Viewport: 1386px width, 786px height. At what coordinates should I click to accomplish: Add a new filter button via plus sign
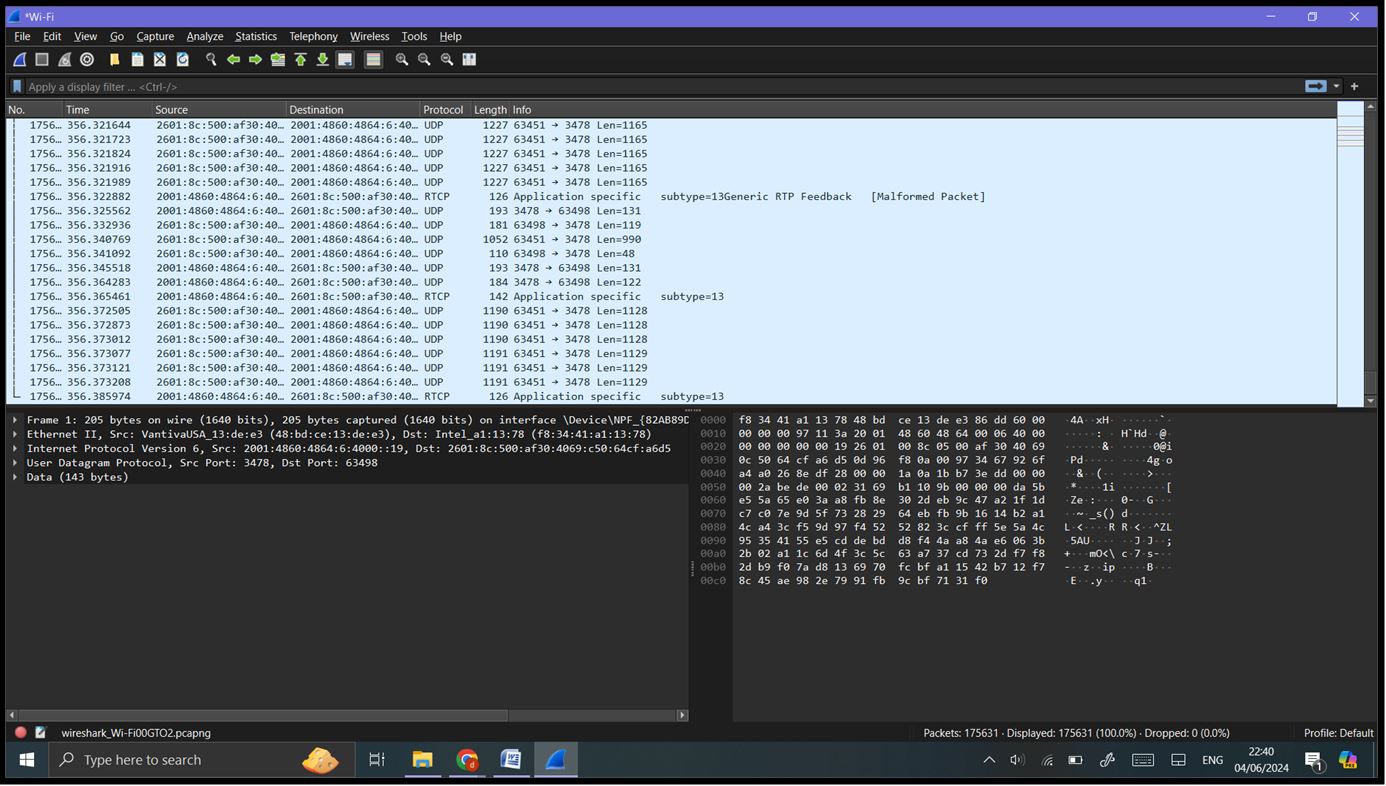1355,86
